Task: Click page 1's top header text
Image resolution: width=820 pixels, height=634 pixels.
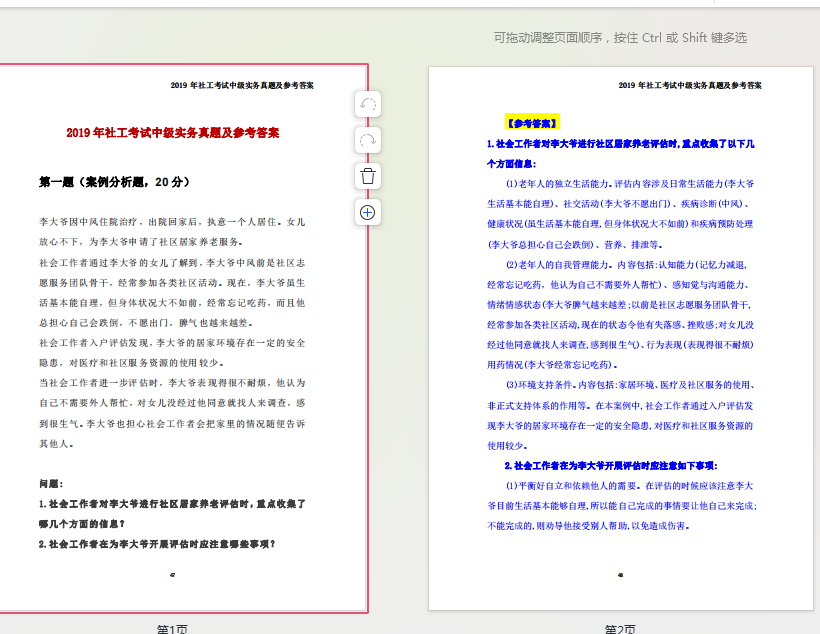Action: click(242, 85)
